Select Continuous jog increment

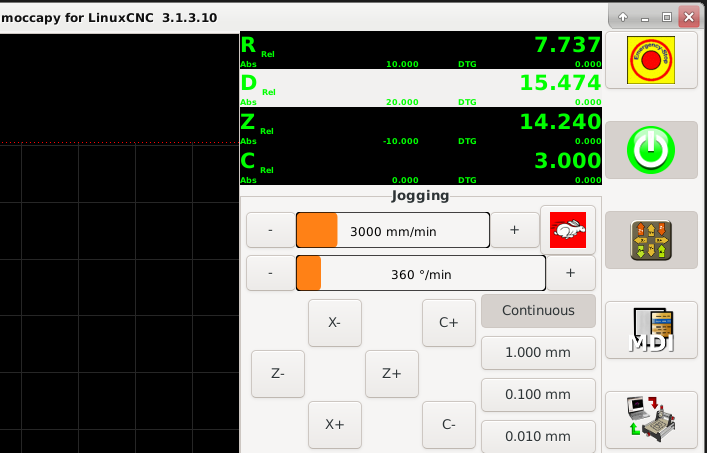538,310
